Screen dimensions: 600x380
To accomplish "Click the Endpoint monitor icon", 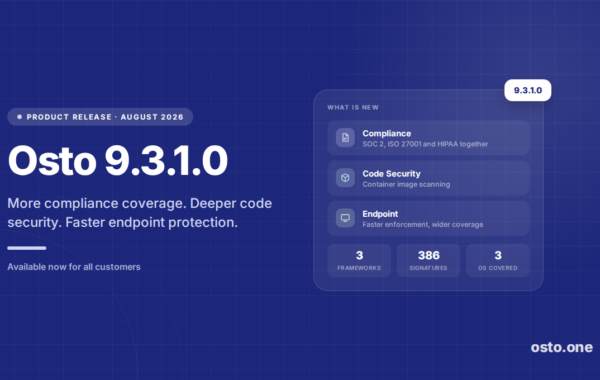I will click(x=345, y=218).
